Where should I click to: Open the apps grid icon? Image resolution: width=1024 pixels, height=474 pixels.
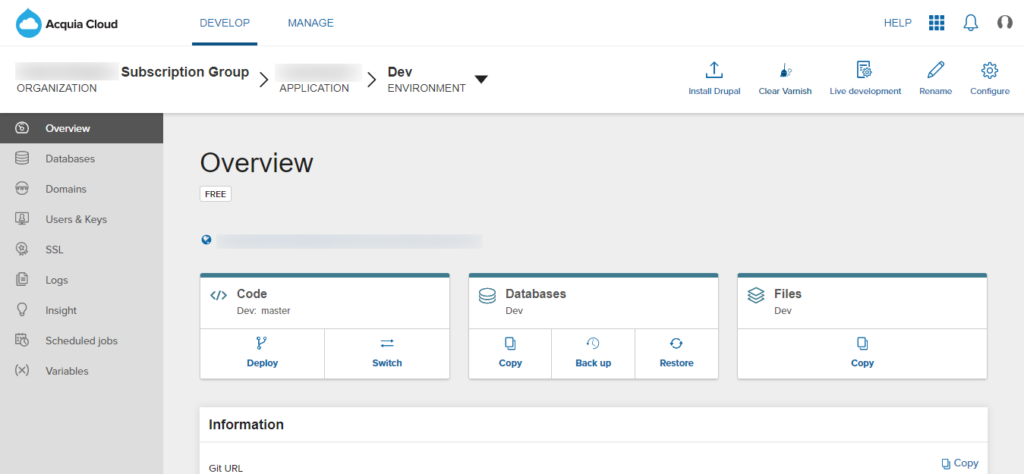click(936, 23)
